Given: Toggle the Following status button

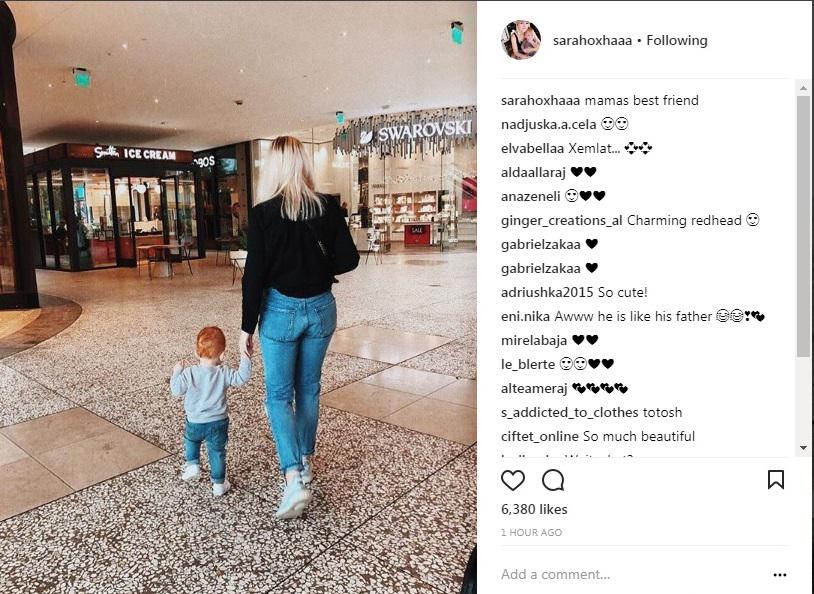Looking at the screenshot, I should tap(676, 40).
